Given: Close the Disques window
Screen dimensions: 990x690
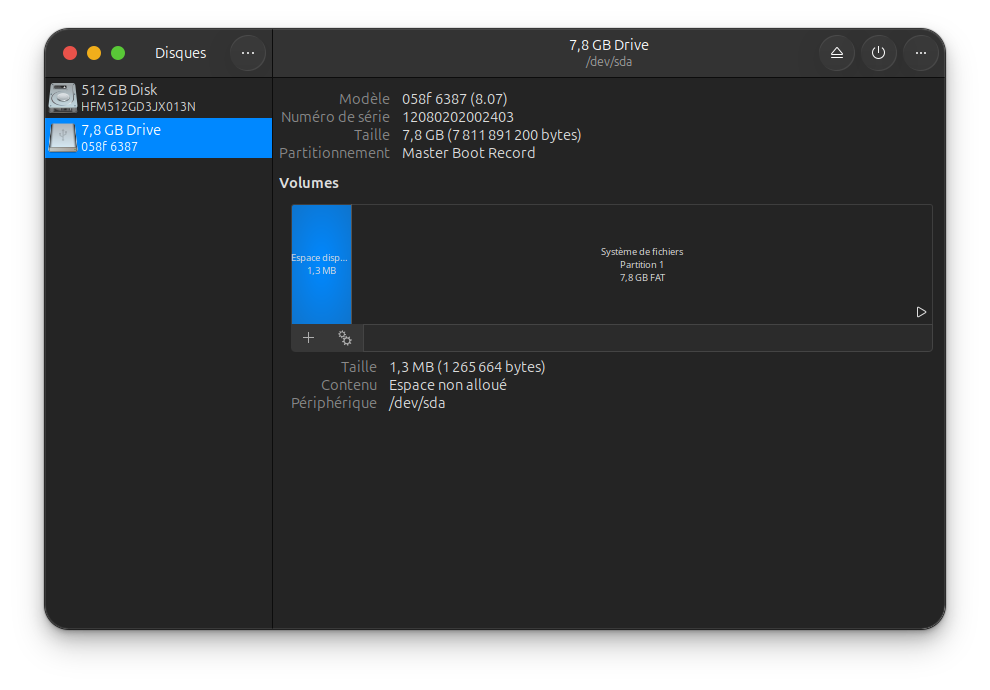Looking at the screenshot, I should pyautogui.click(x=70, y=53).
